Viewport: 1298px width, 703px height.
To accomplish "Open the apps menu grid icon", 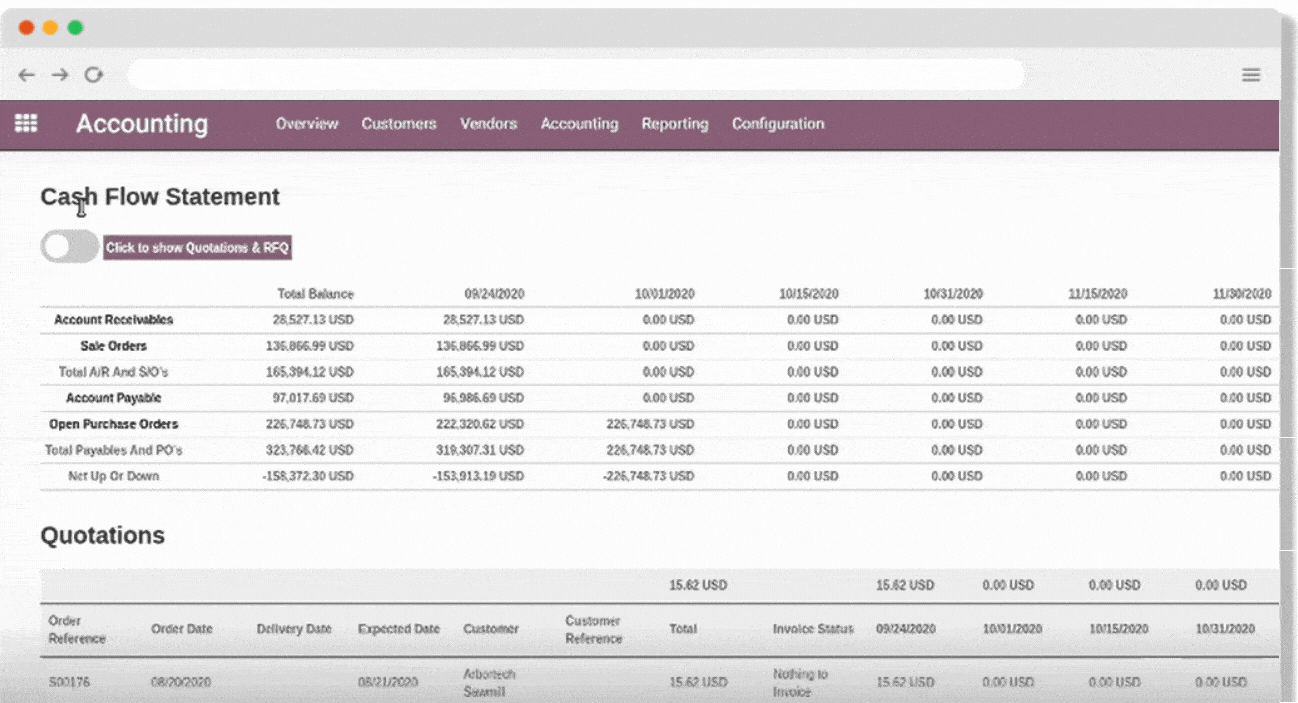I will [26, 123].
